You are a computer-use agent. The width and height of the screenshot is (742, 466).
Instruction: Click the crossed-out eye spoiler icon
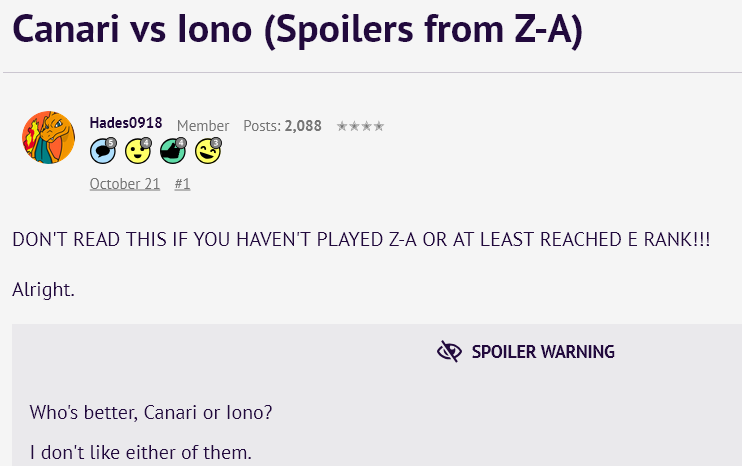(x=449, y=351)
